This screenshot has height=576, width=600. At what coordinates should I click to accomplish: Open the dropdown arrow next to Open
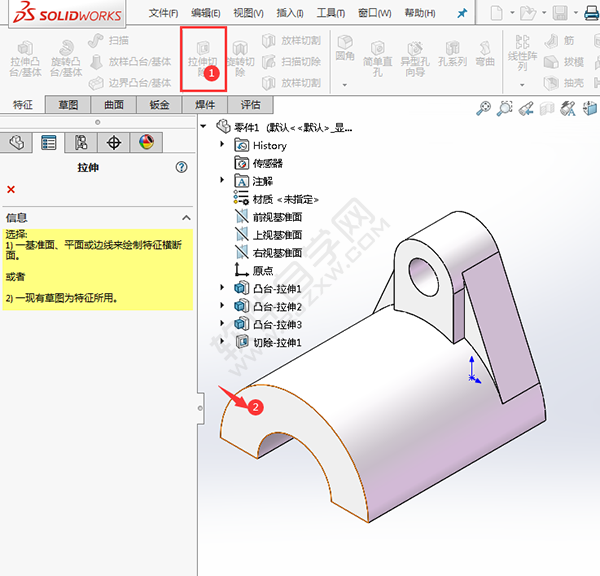(x=544, y=13)
